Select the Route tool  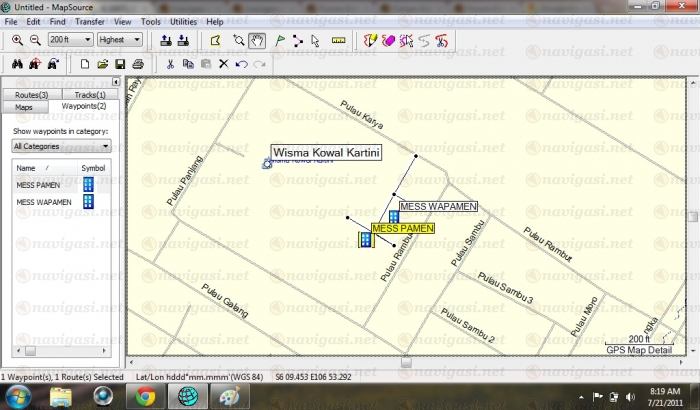tap(297, 40)
